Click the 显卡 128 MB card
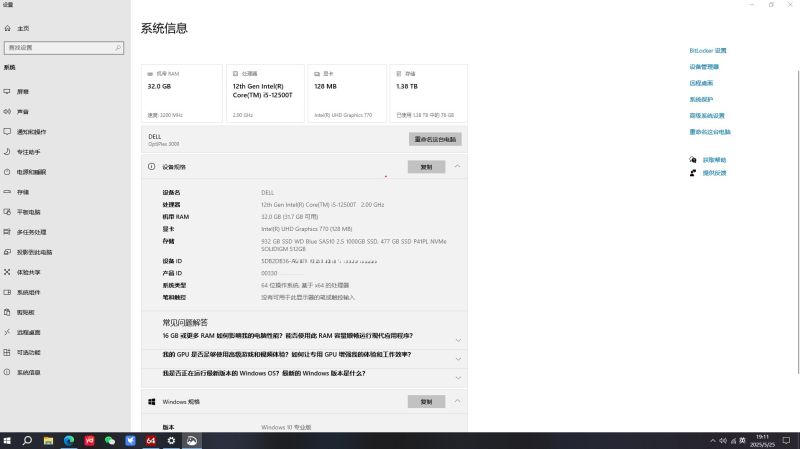 [347, 93]
